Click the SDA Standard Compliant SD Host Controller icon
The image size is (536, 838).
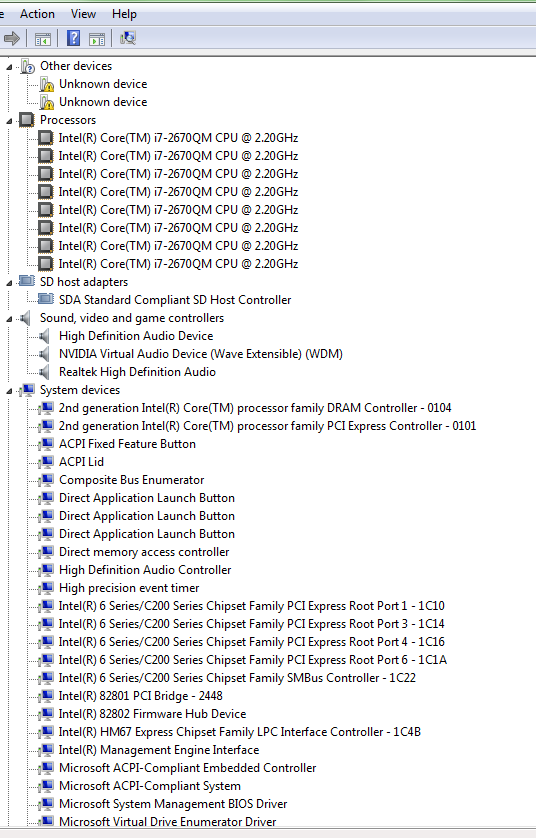pos(46,299)
